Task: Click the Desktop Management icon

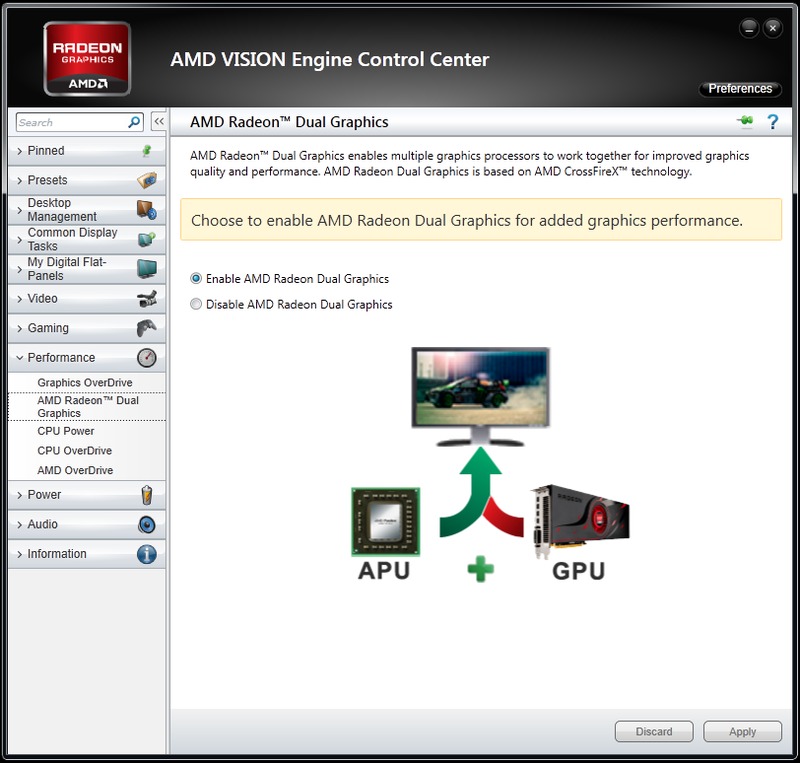Action: [147, 210]
